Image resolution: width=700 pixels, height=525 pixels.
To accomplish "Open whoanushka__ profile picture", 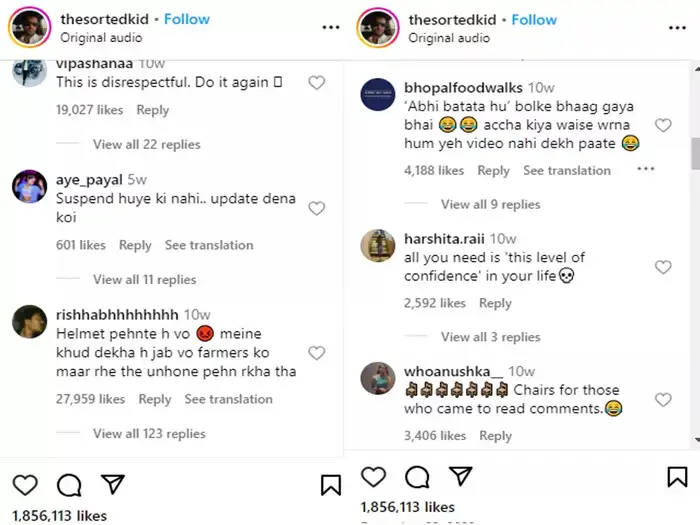I will click(x=377, y=378).
